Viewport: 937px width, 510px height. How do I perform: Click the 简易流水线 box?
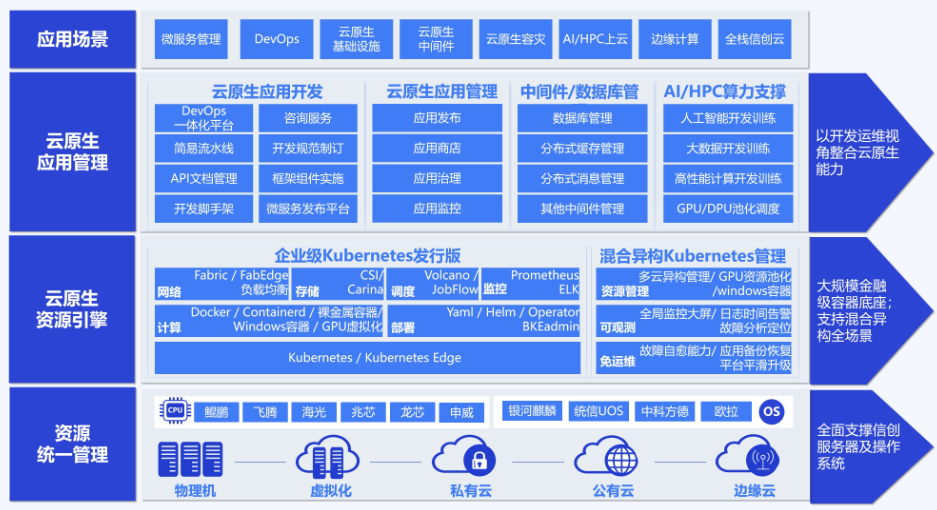tap(204, 148)
